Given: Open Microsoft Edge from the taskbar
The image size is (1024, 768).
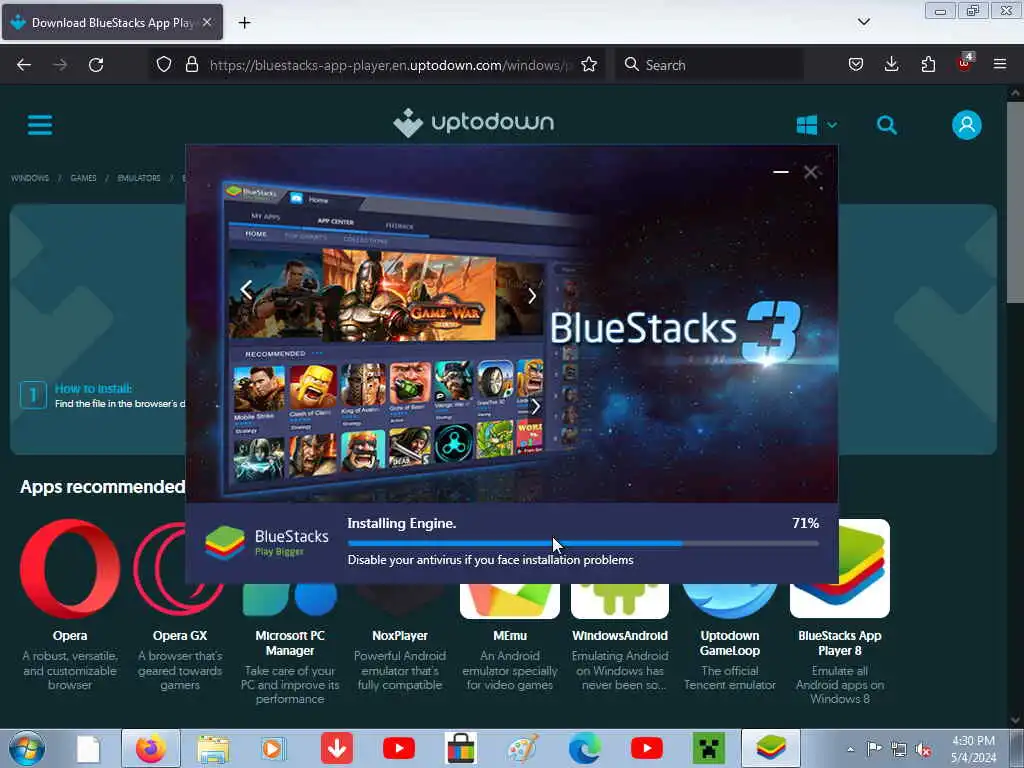Looking at the screenshot, I should (584, 748).
